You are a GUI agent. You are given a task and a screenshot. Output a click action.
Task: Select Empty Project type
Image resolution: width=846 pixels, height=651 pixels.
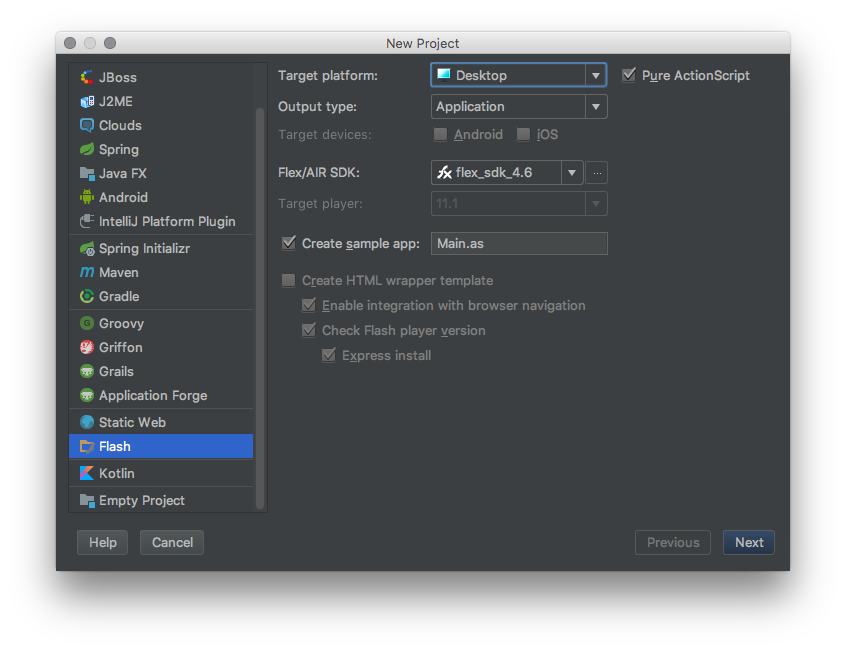[161, 501]
